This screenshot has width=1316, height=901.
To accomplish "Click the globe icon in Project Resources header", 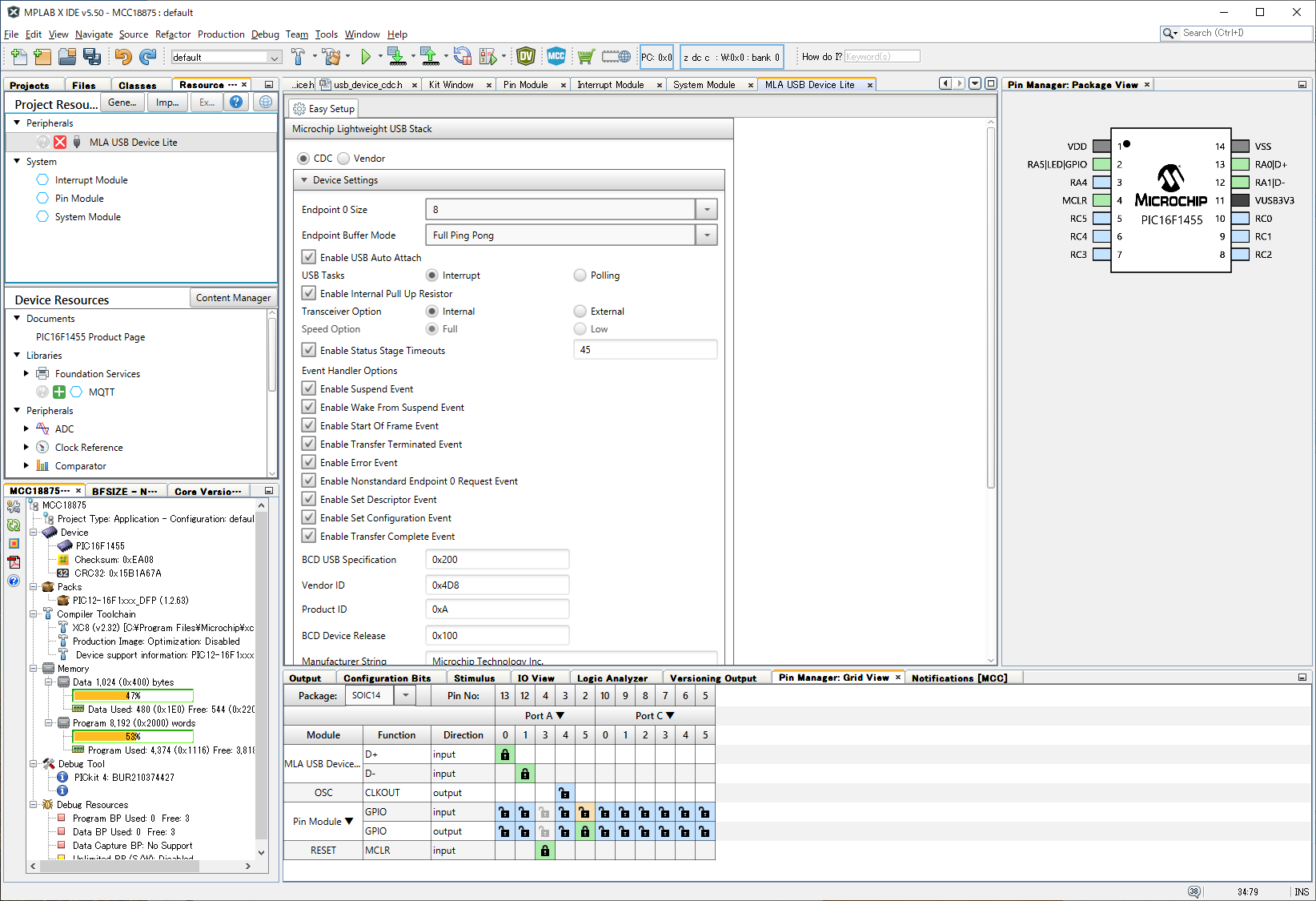I will click(266, 102).
